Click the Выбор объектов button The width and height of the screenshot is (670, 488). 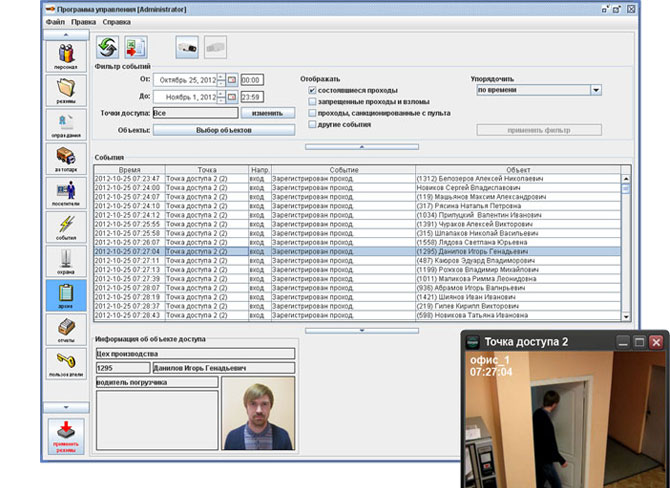(224, 130)
